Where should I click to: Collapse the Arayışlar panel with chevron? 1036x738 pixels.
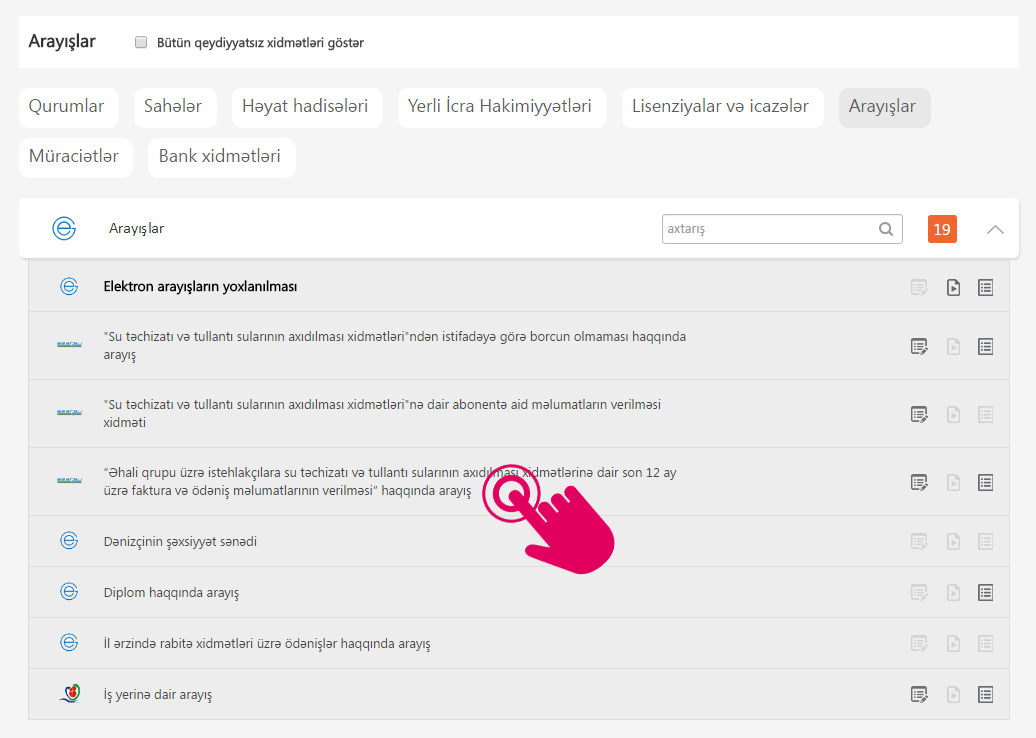(995, 229)
